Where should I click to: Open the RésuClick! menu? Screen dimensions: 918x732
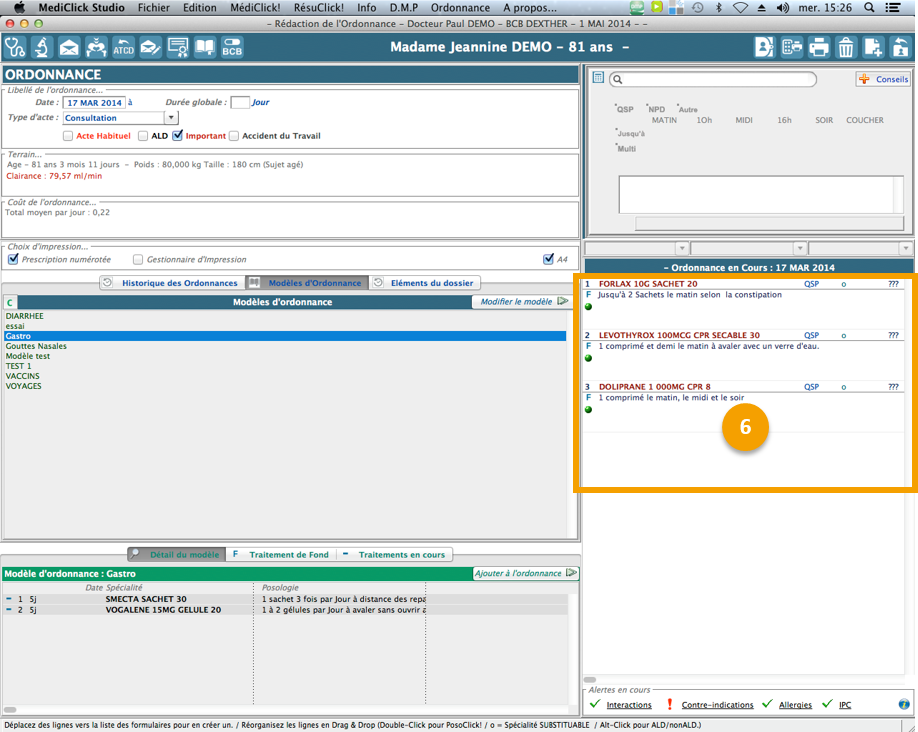tap(318, 7)
